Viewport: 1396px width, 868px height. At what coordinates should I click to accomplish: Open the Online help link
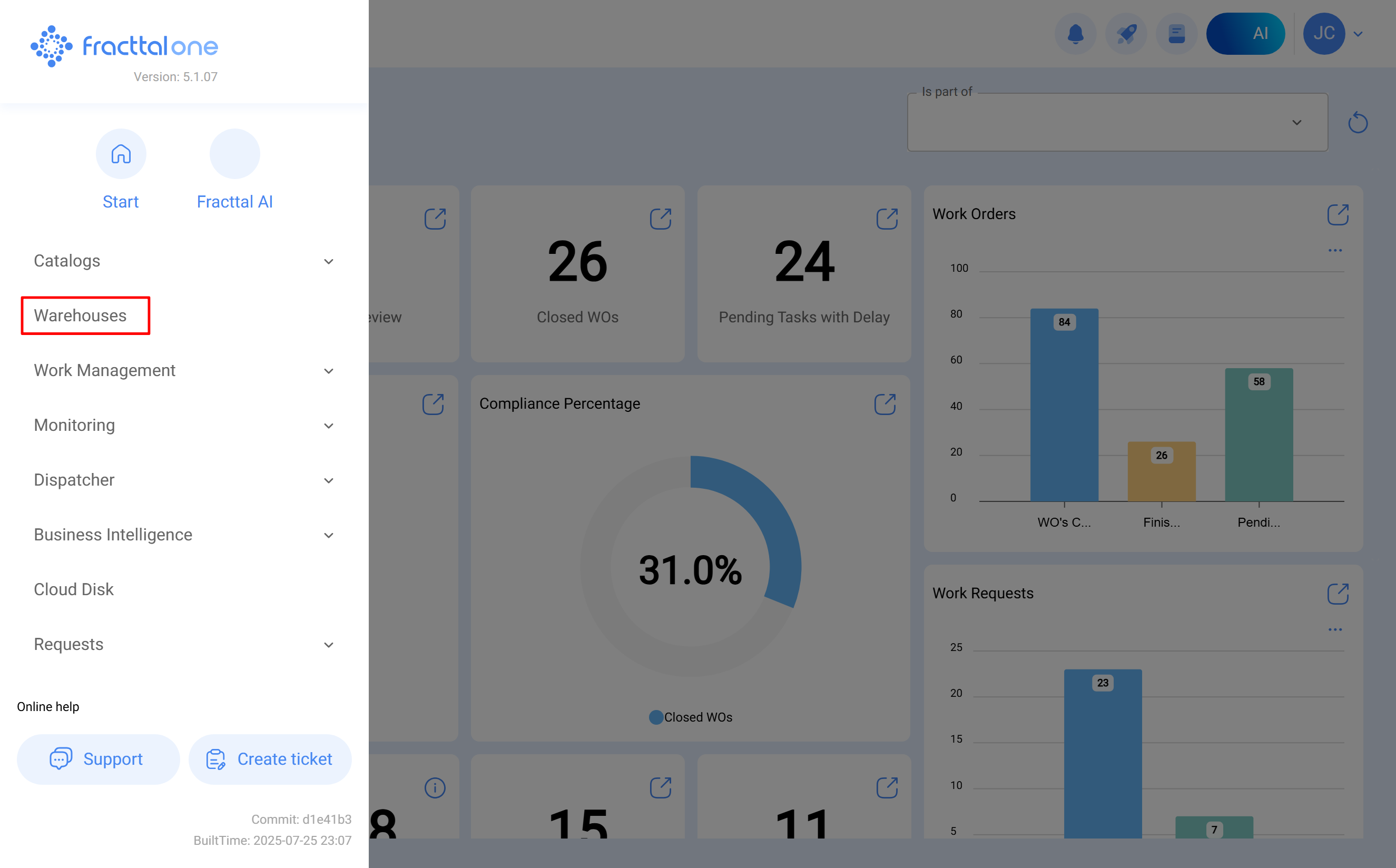48,706
